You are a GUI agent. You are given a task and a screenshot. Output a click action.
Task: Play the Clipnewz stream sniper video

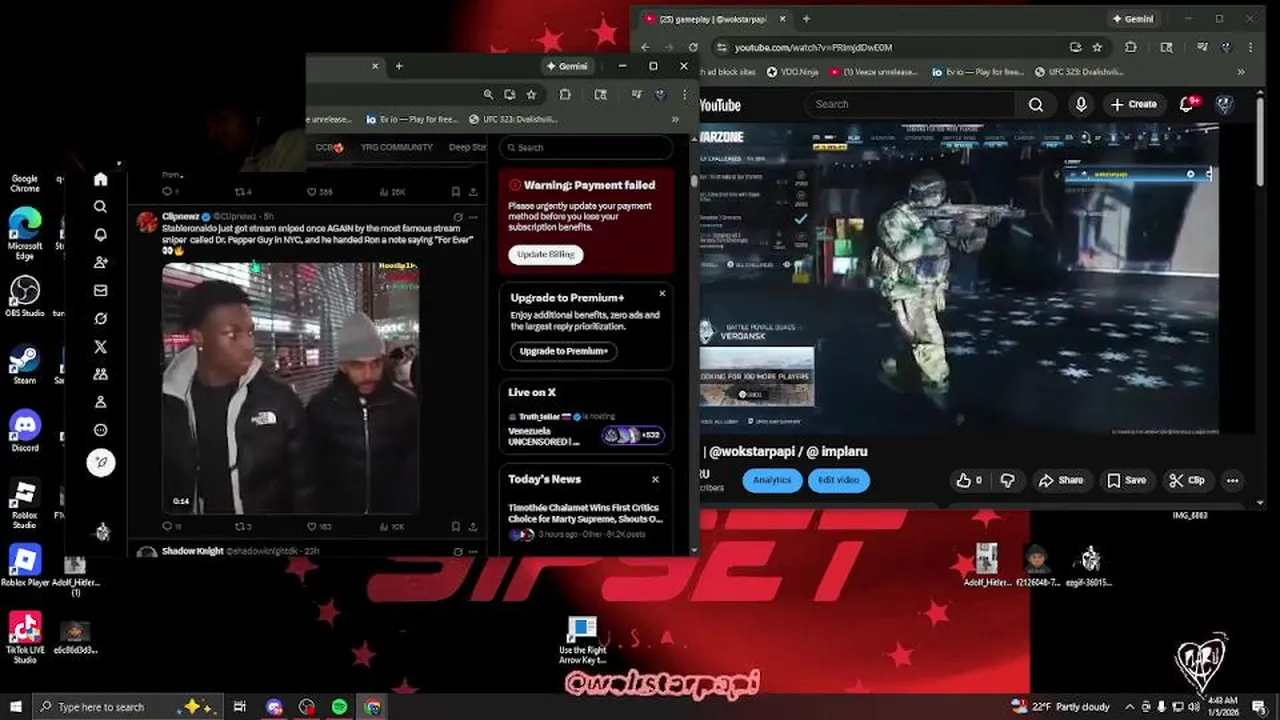pyautogui.click(x=290, y=388)
